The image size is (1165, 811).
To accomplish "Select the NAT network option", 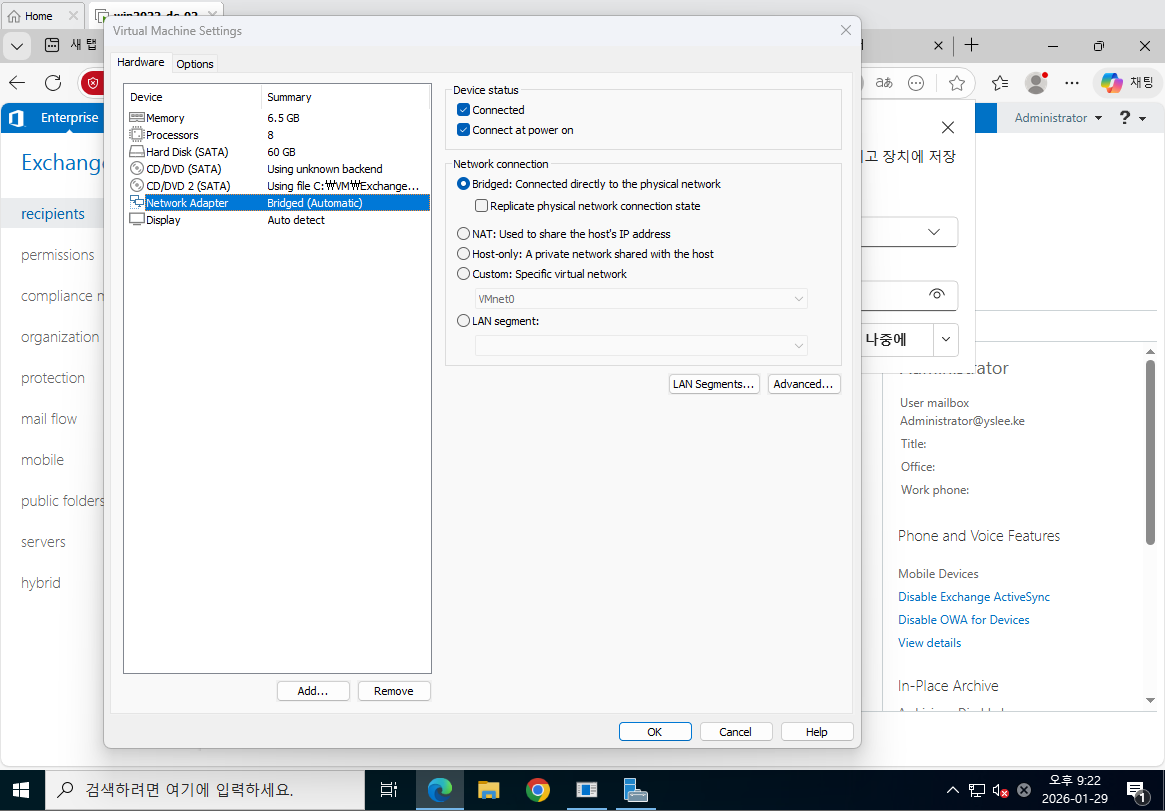I will (464, 233).
